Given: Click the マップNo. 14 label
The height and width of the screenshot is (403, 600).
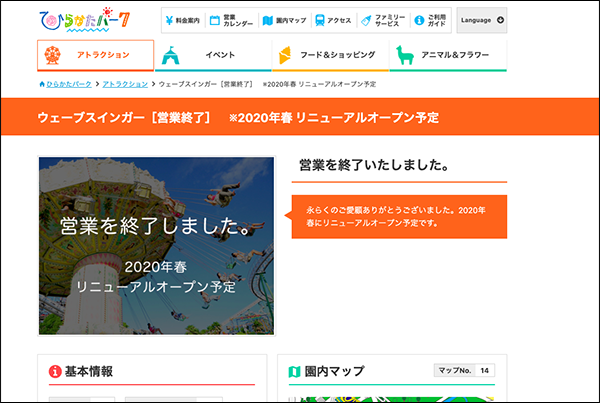Looking at the screenshot, I should pyautogui.click(x=464, y=371).
